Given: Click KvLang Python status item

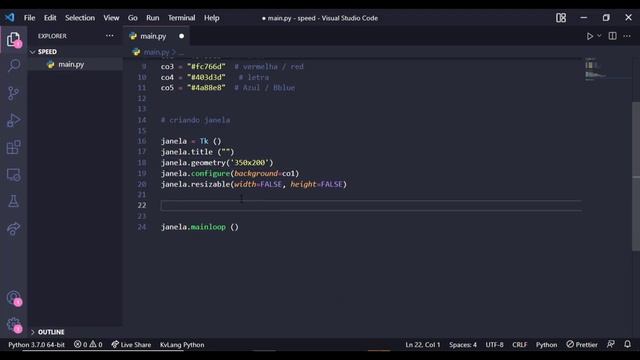Looking at the screenshot, I should [x=182, y=344].
